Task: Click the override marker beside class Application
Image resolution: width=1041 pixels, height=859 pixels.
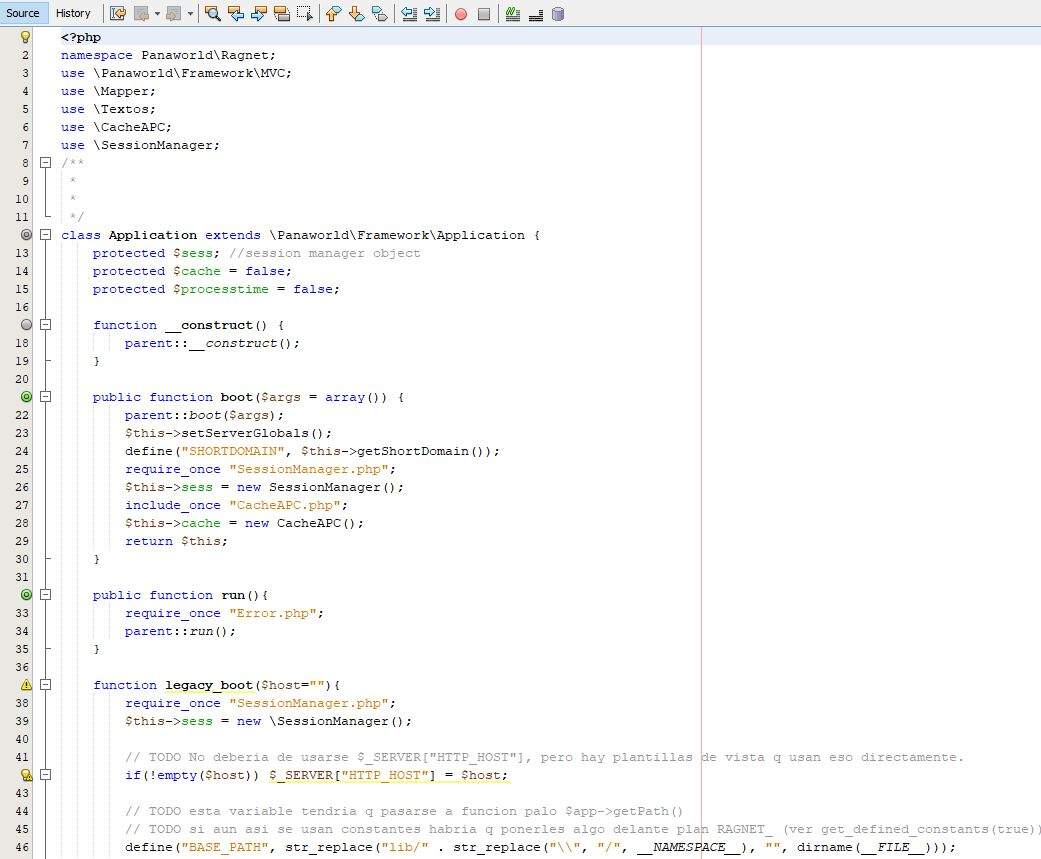Action: pos(26,234)
